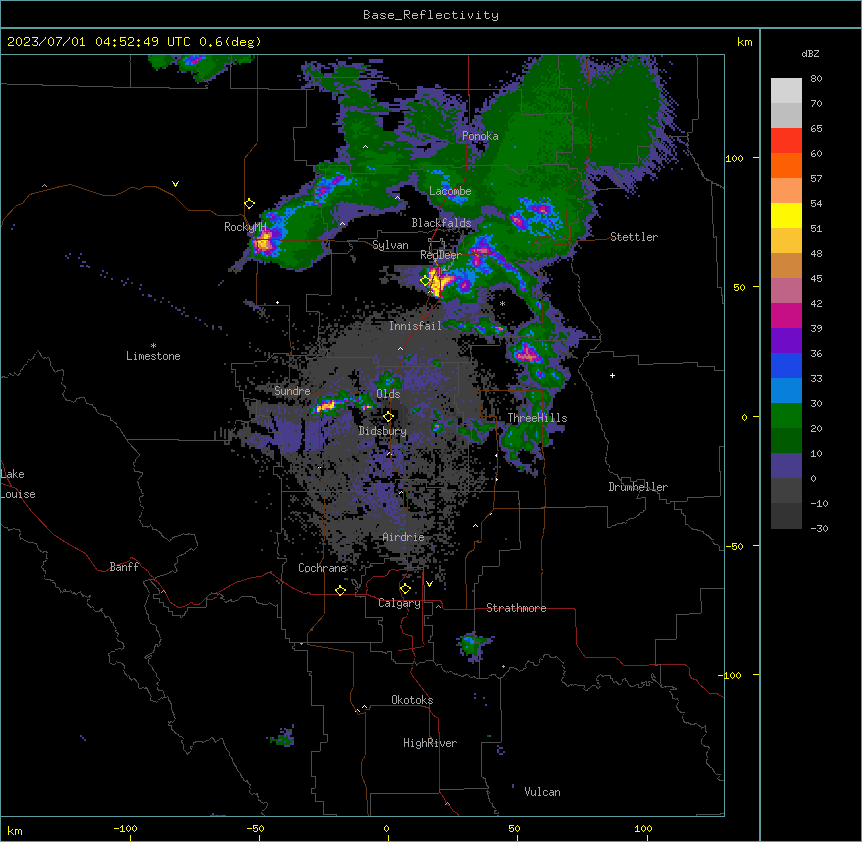Click the white asterisk marker above Limestone
Viewport: 862px width, 842px height.
click(153, 346)
